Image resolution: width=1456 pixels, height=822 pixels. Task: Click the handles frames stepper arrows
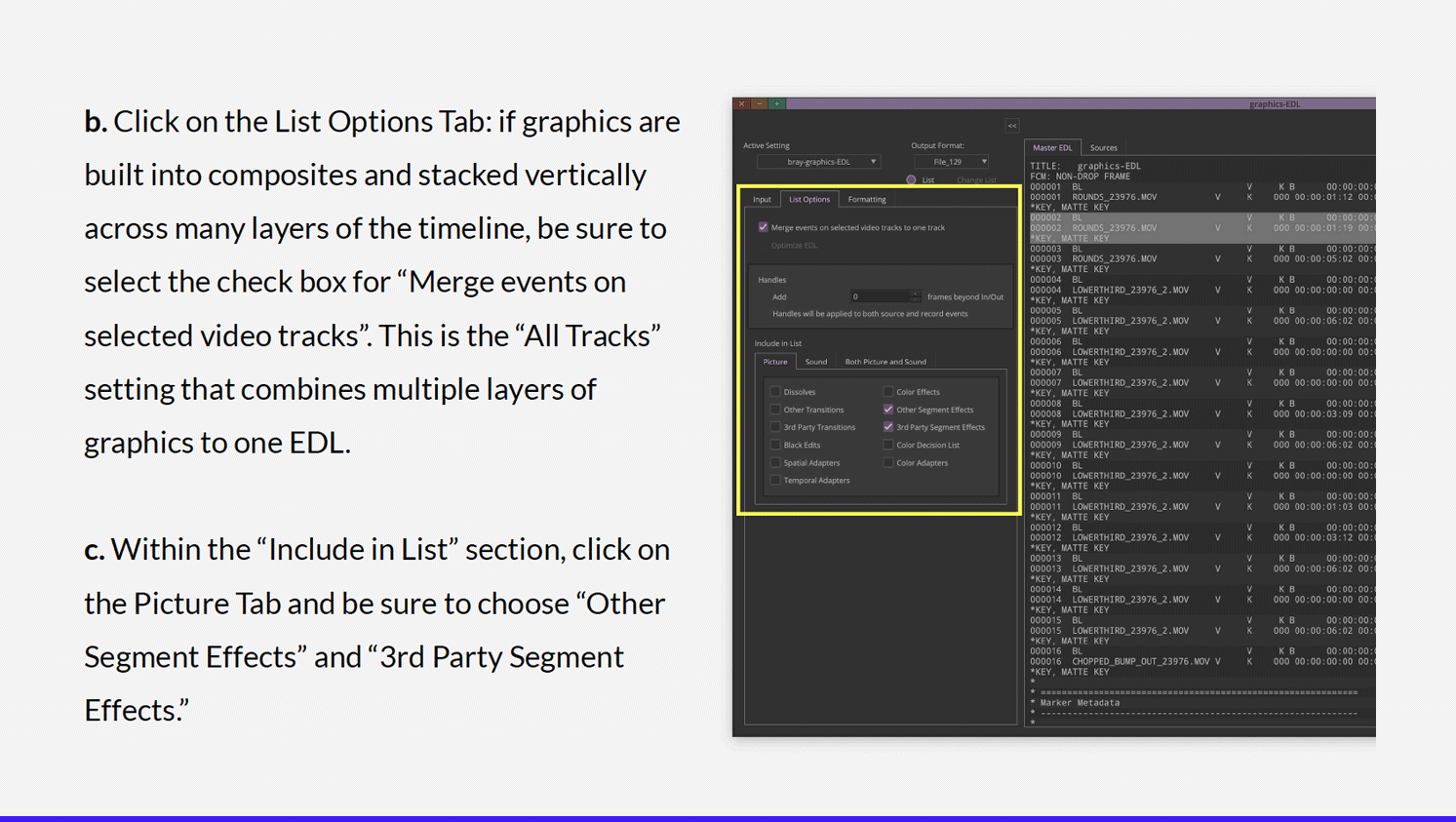[x=916, y=296]
